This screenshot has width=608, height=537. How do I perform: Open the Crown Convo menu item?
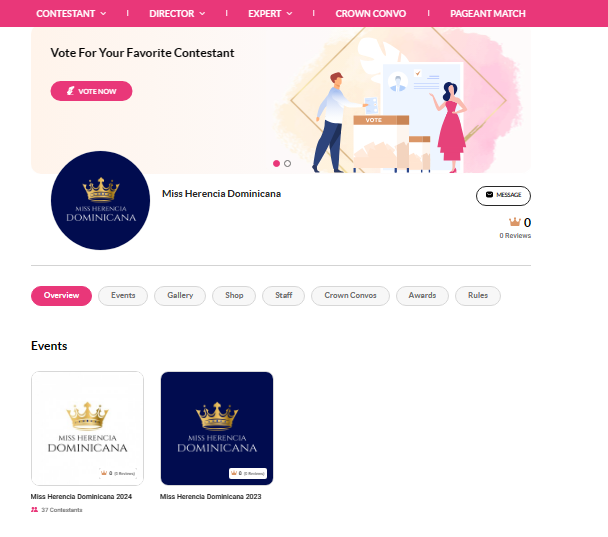(371, 14)
